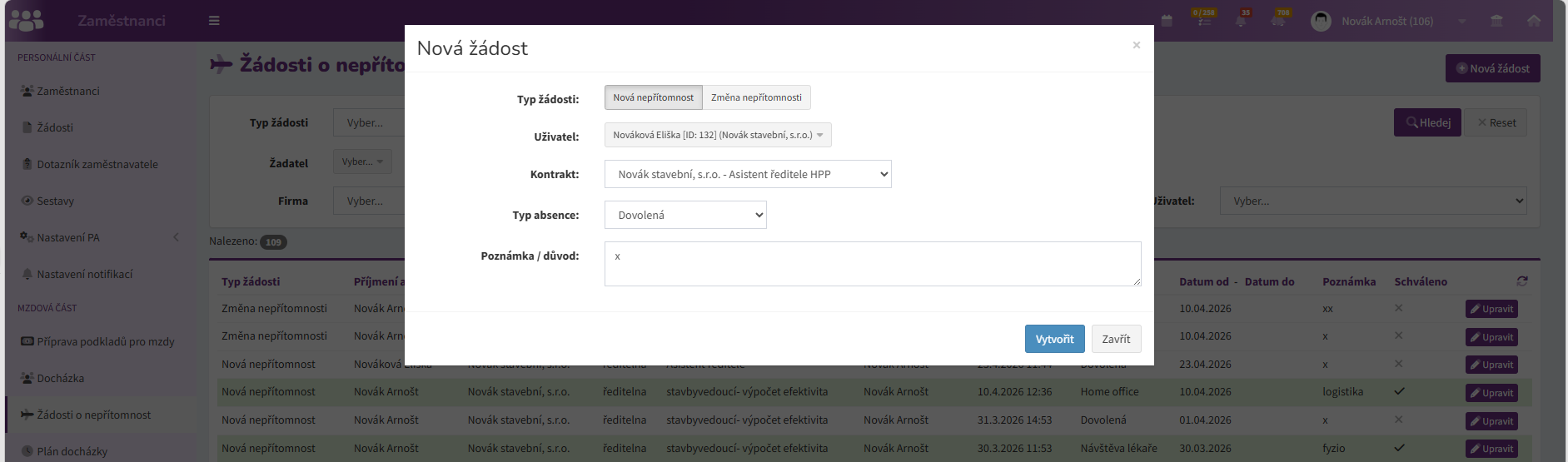
Task: Open the calendar icon in top bar
Action: coord(1167,21)
